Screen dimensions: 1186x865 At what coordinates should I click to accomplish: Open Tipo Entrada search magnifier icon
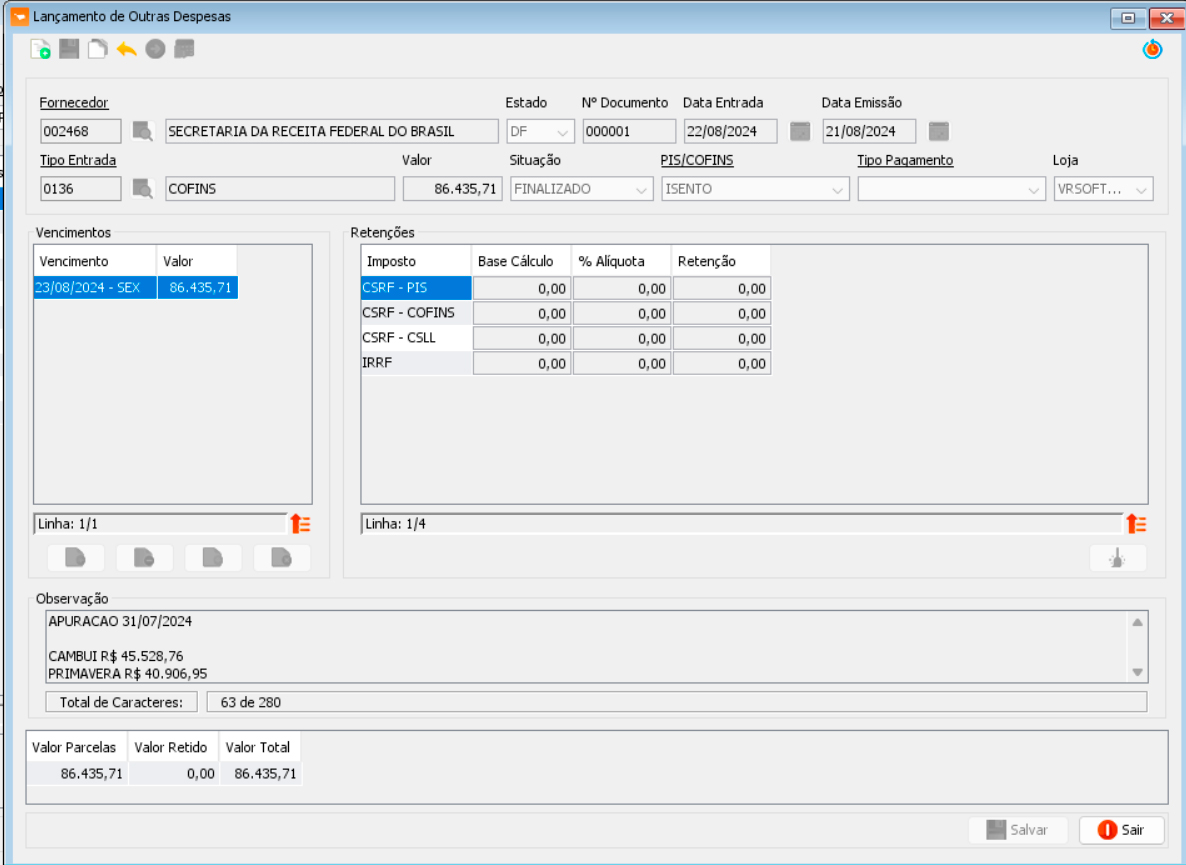coord(142,188)
